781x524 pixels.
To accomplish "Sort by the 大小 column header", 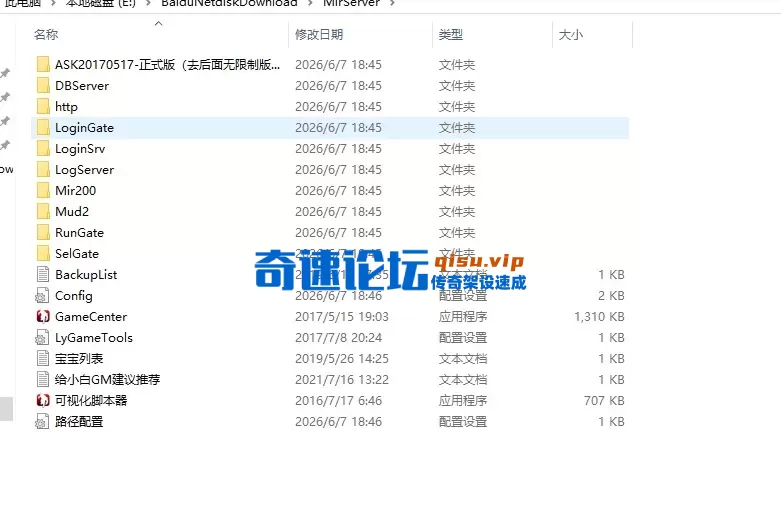I will (570, 34).
